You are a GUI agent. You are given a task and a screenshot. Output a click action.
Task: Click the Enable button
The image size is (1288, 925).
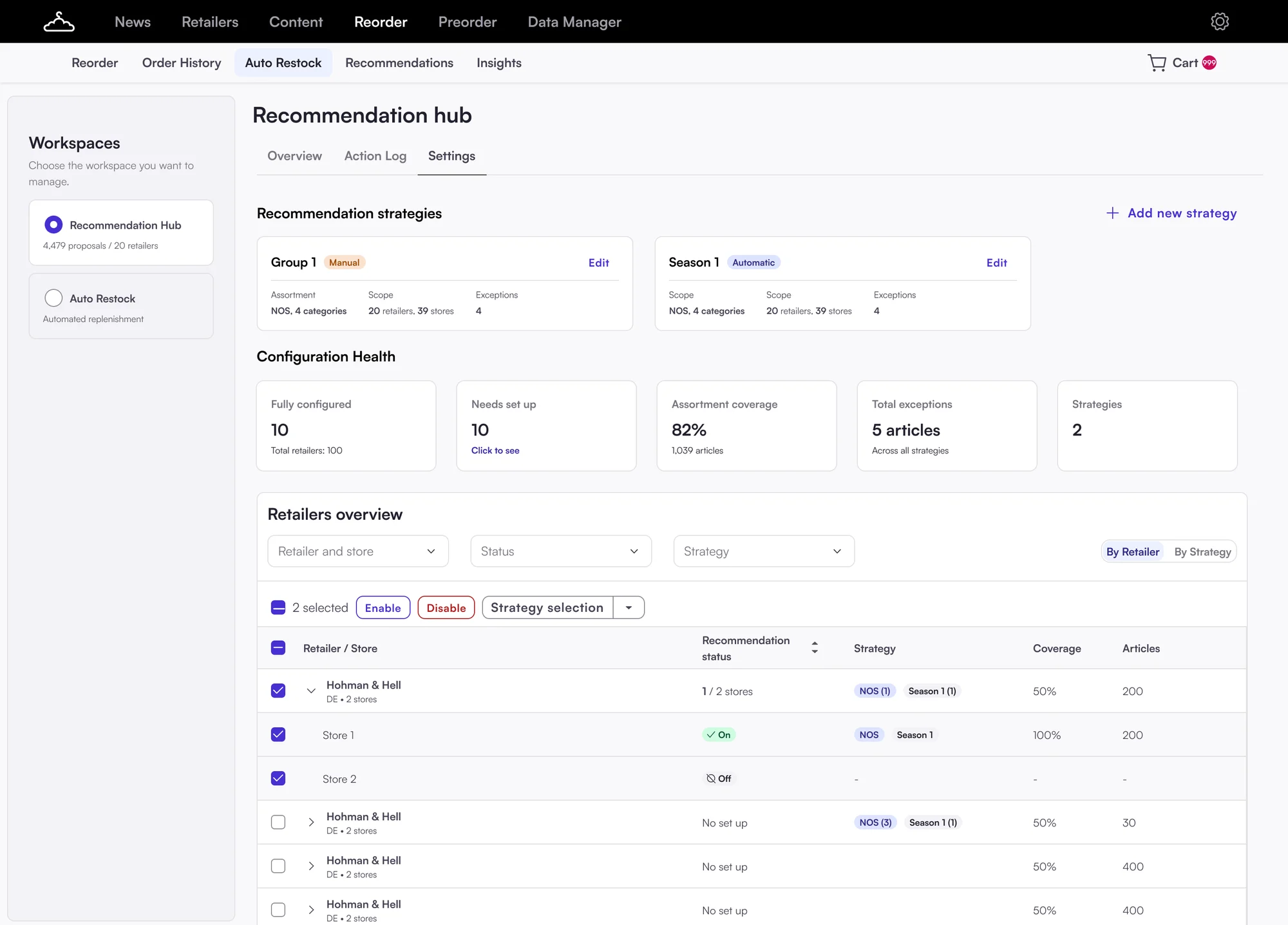click(x=383, y=607)
